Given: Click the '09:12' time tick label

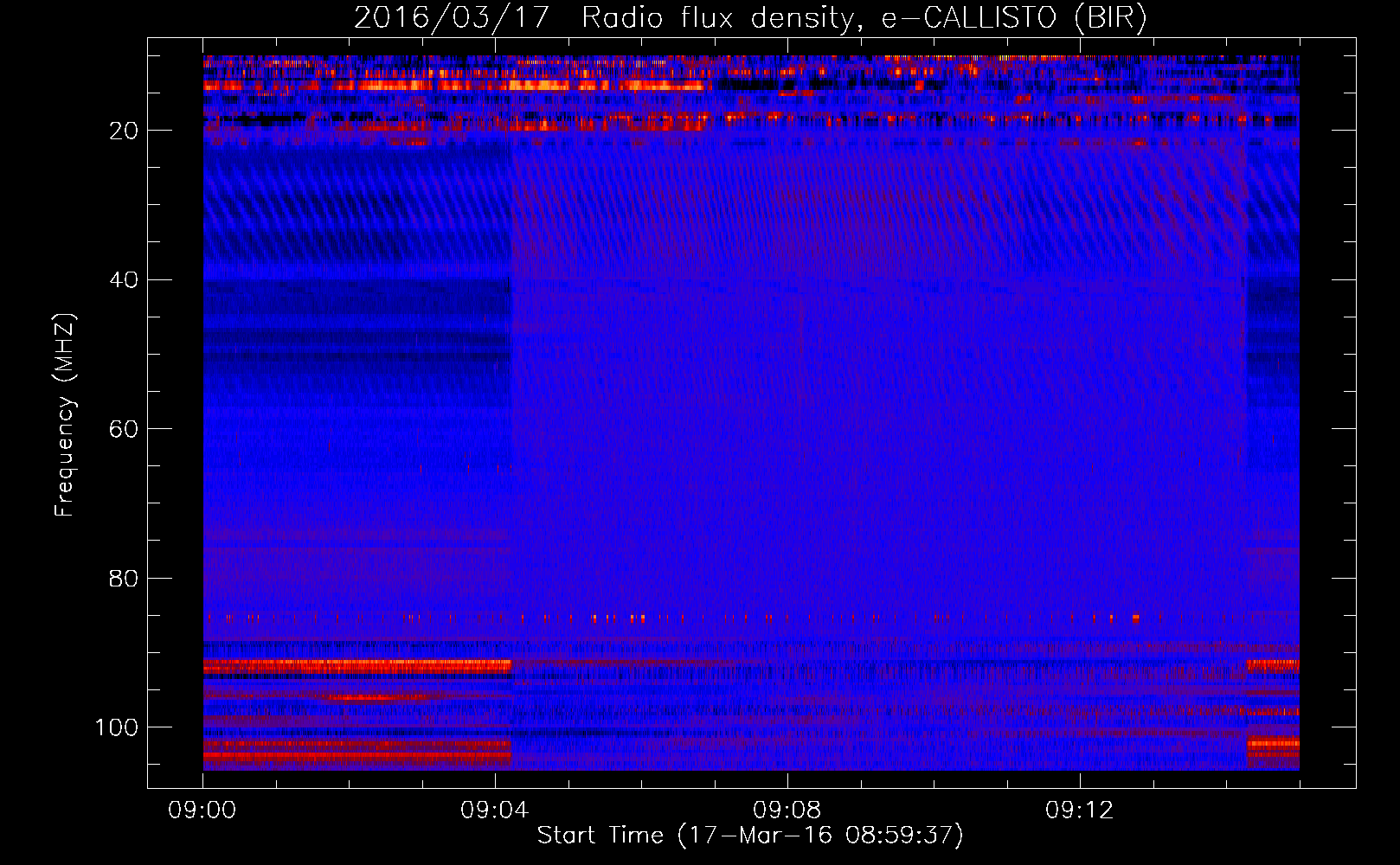Looking at the screenshot, I should click(1080, 811).
